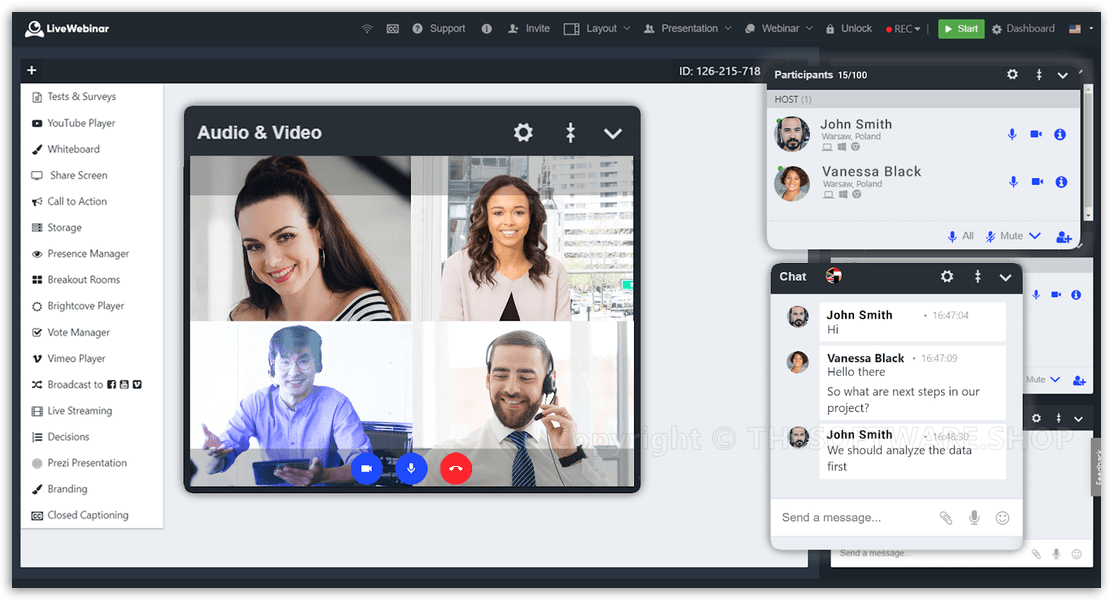
Task: Click add participant icon in Participants panel
Action: point(1063,237)
